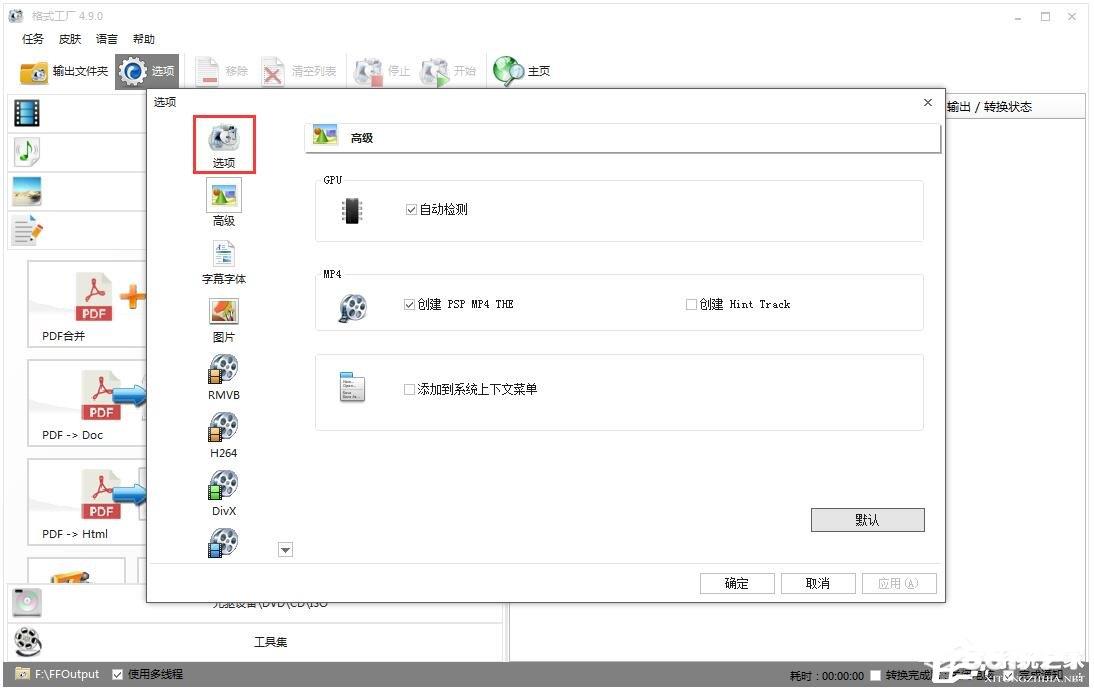The height and width of the screenshot is (692, 1094).
Task: Click the 输出 / 转换状态 column header
Action: (x=989, y=107)
